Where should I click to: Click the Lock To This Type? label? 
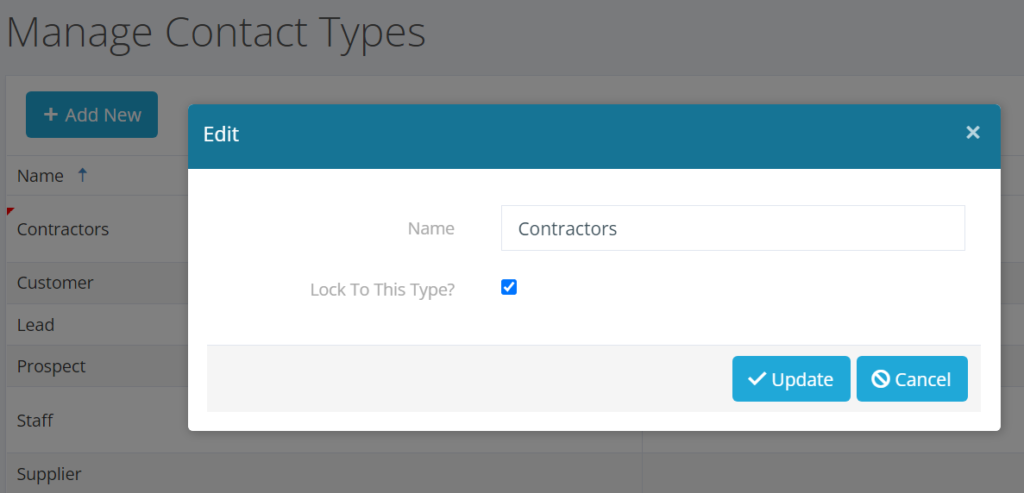pos(382,290)
